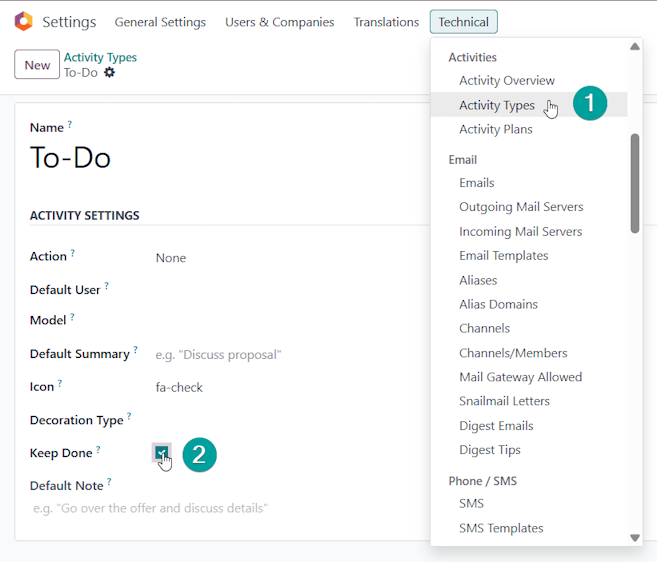Click the help icon next to Action

[x=72, y=253]
